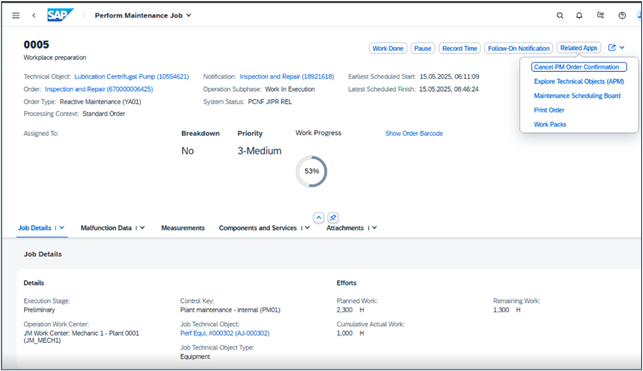The image size is (643, 371).
Task: Click the Reactive Maintenance (YA01) value
Action: 100,102
